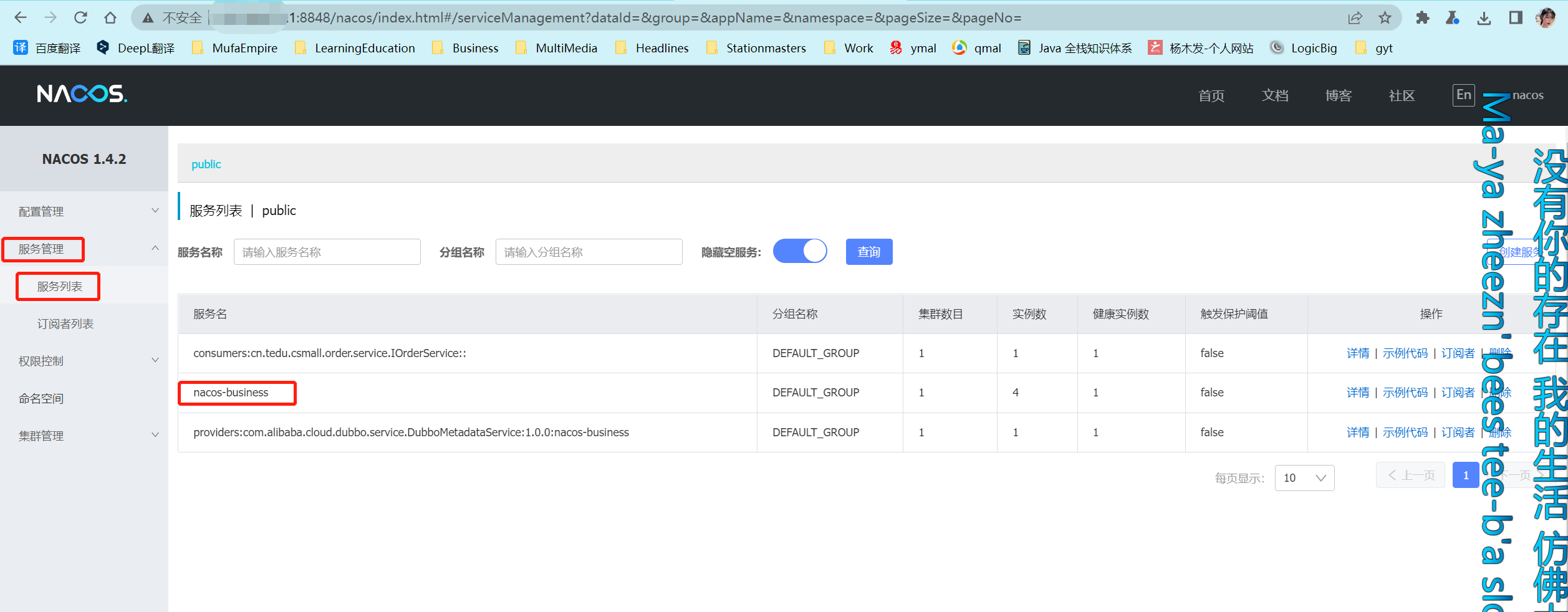Open the LearningEducation bookmark folder
This screenshot has width=1568, height=612.
(354, 48)
